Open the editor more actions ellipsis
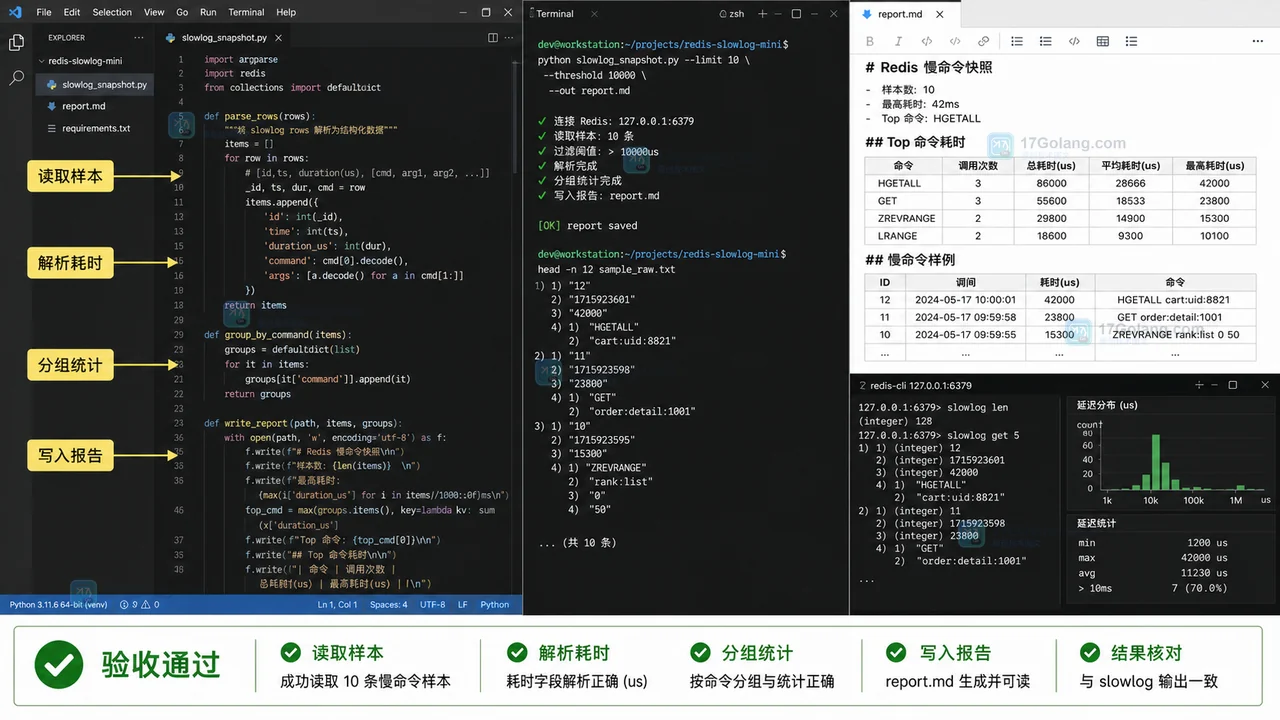1280x720 pixels. point(511,37)
